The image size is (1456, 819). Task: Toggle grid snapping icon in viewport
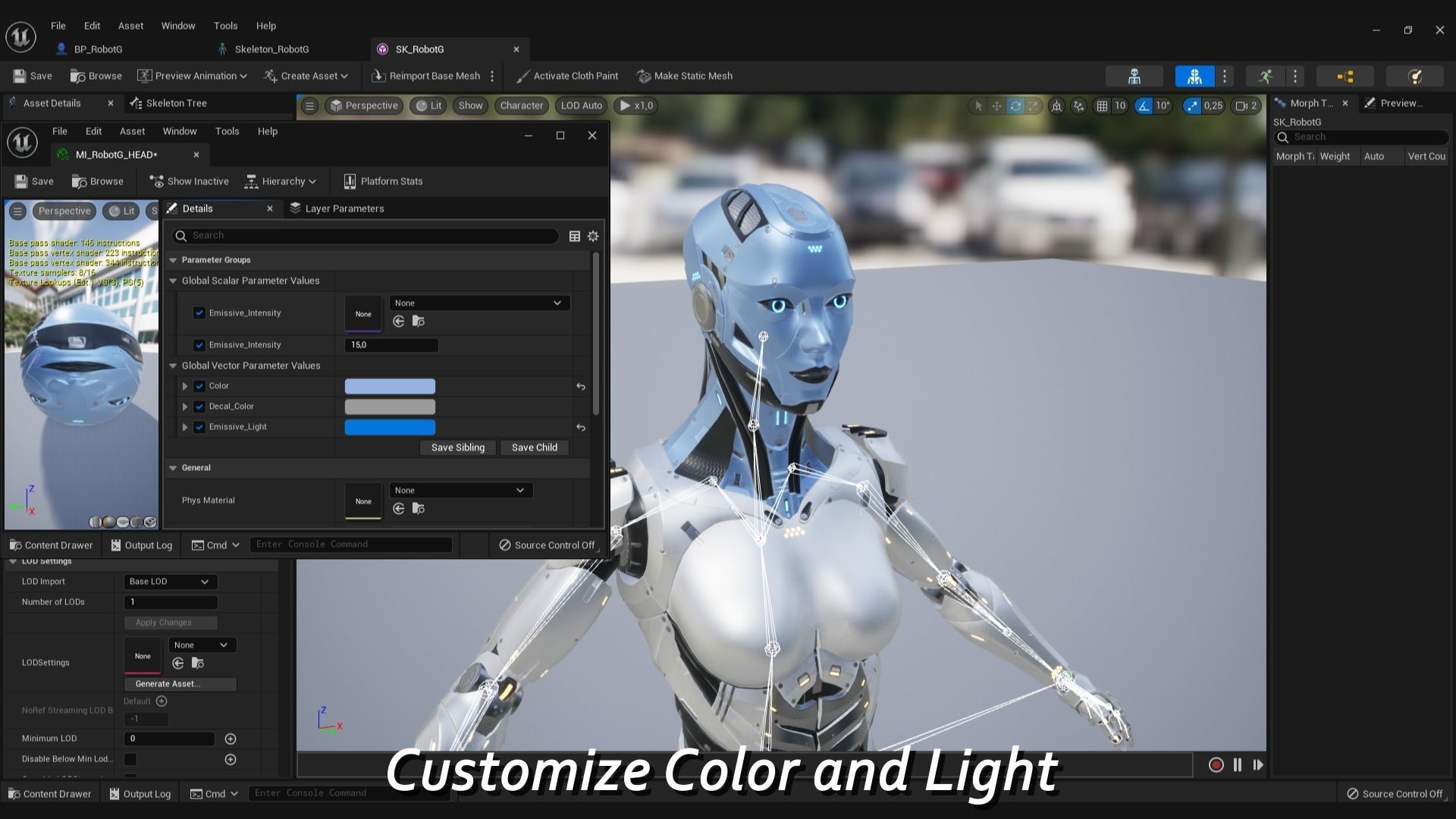(1102, 105)
